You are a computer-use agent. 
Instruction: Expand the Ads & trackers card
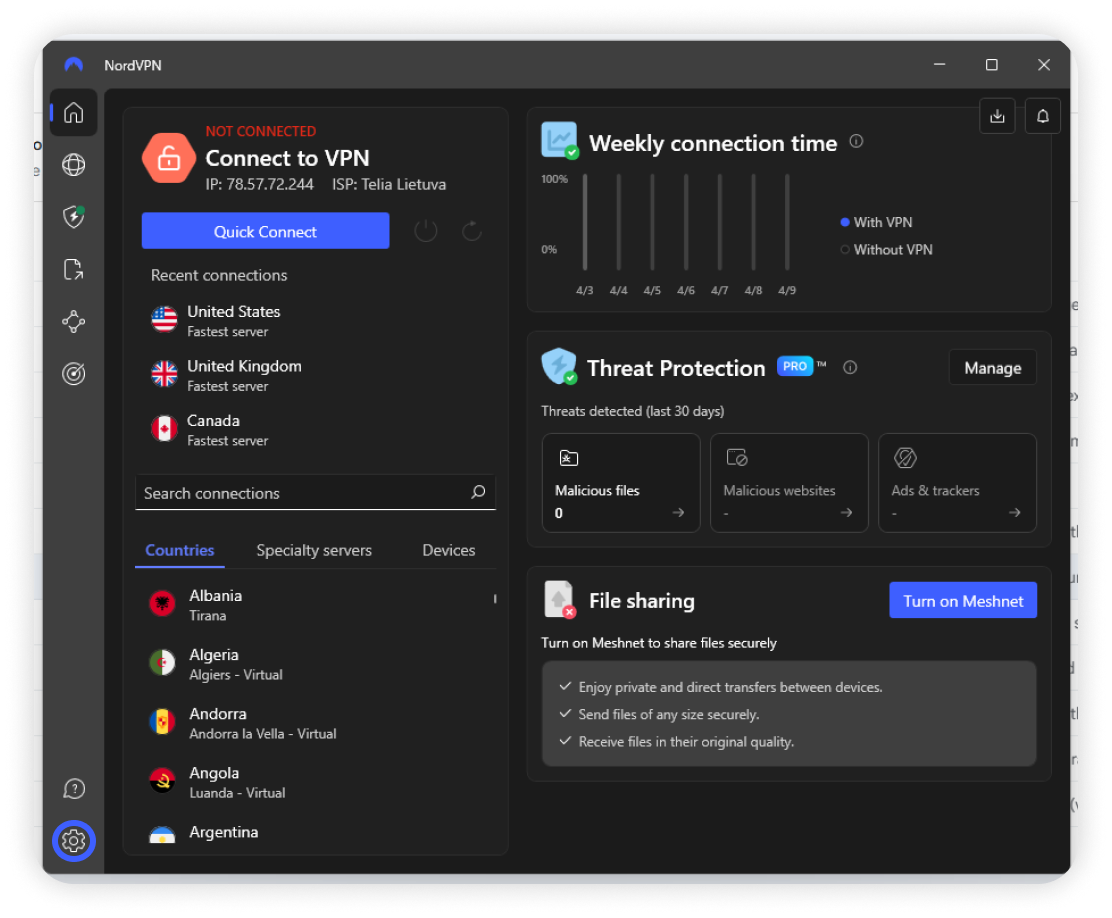click(956, 483)
